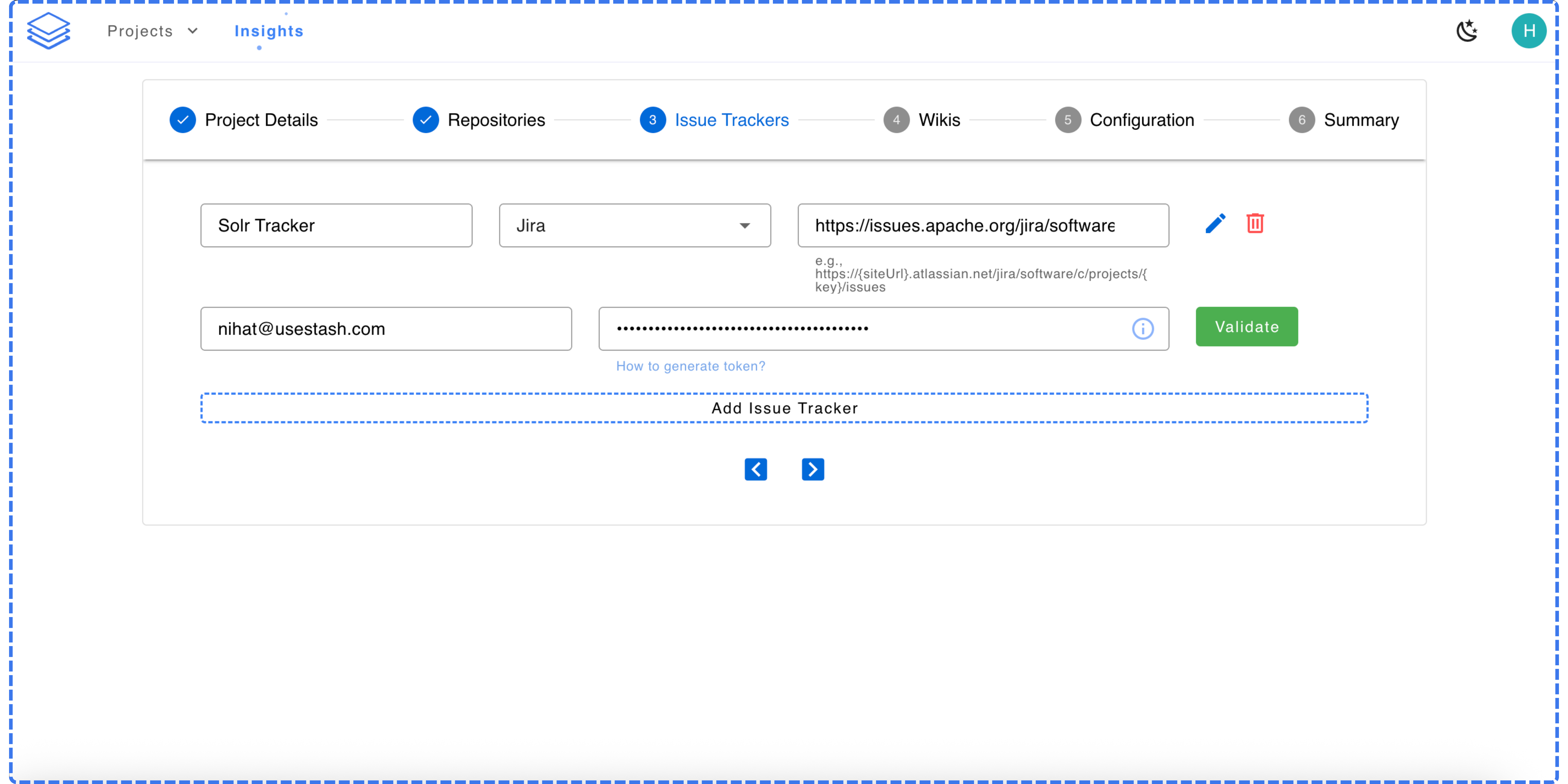Focus the Solr Tracker name field
Image resolution: width=1568 pixels, height=784 pixels.
pyautogui.click(x=336, y=226)
